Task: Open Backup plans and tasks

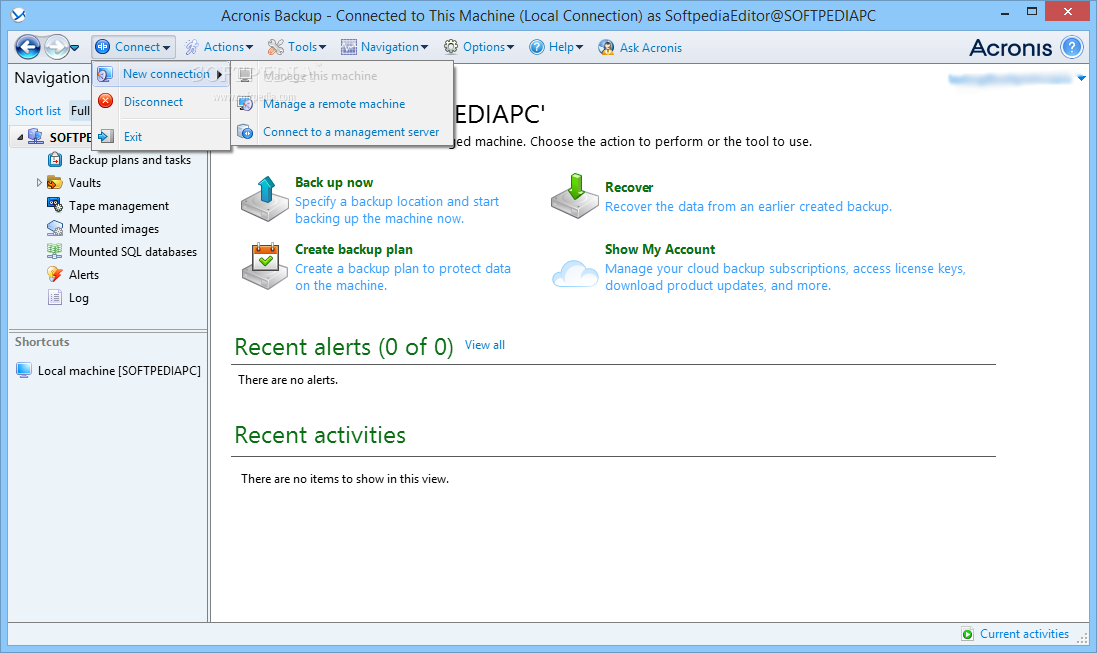Action: point(129,160)
